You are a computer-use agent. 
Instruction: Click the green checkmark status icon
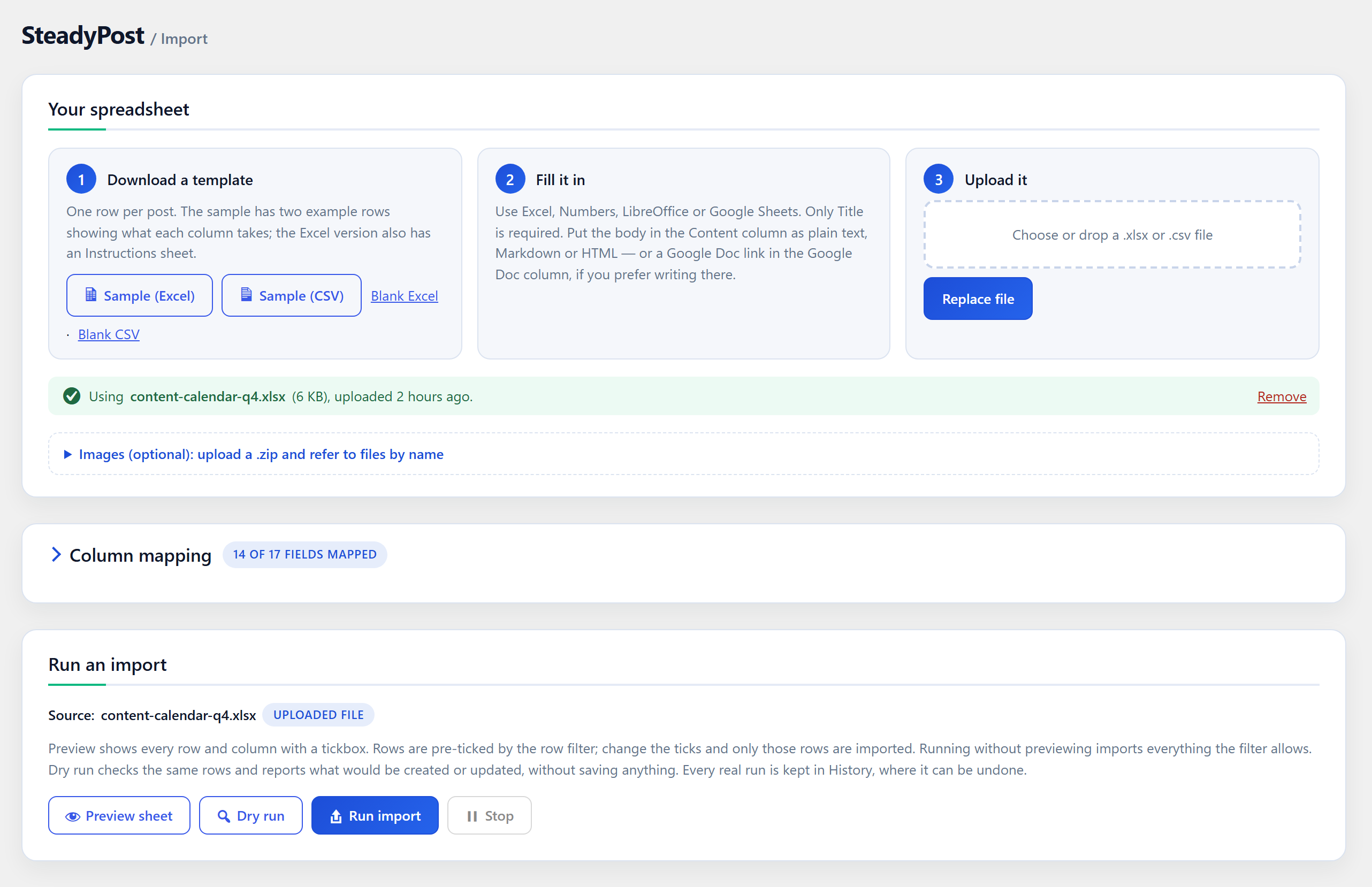[71, 396]
